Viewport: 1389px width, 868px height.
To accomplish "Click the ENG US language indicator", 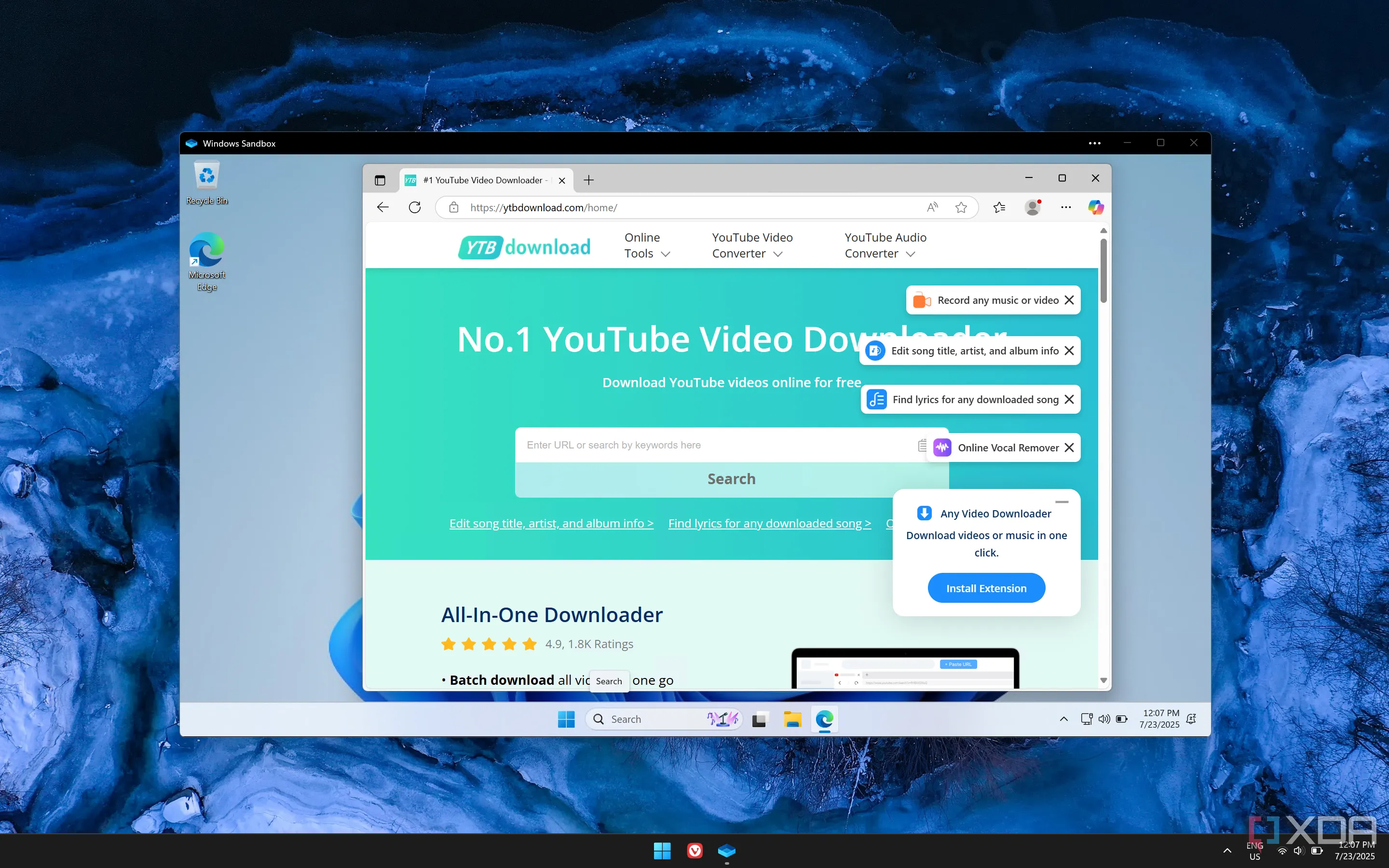I will click(x=1255, y=851).
